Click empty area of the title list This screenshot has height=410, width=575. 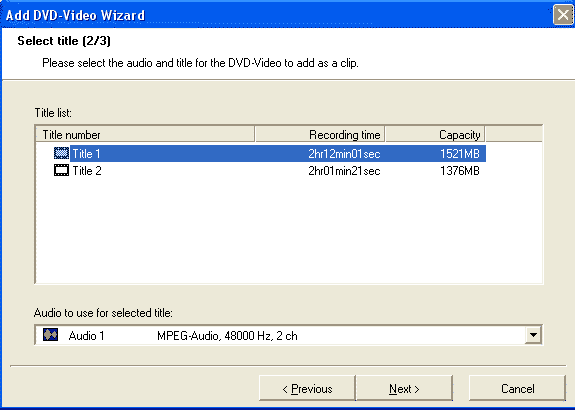point(289,231)
